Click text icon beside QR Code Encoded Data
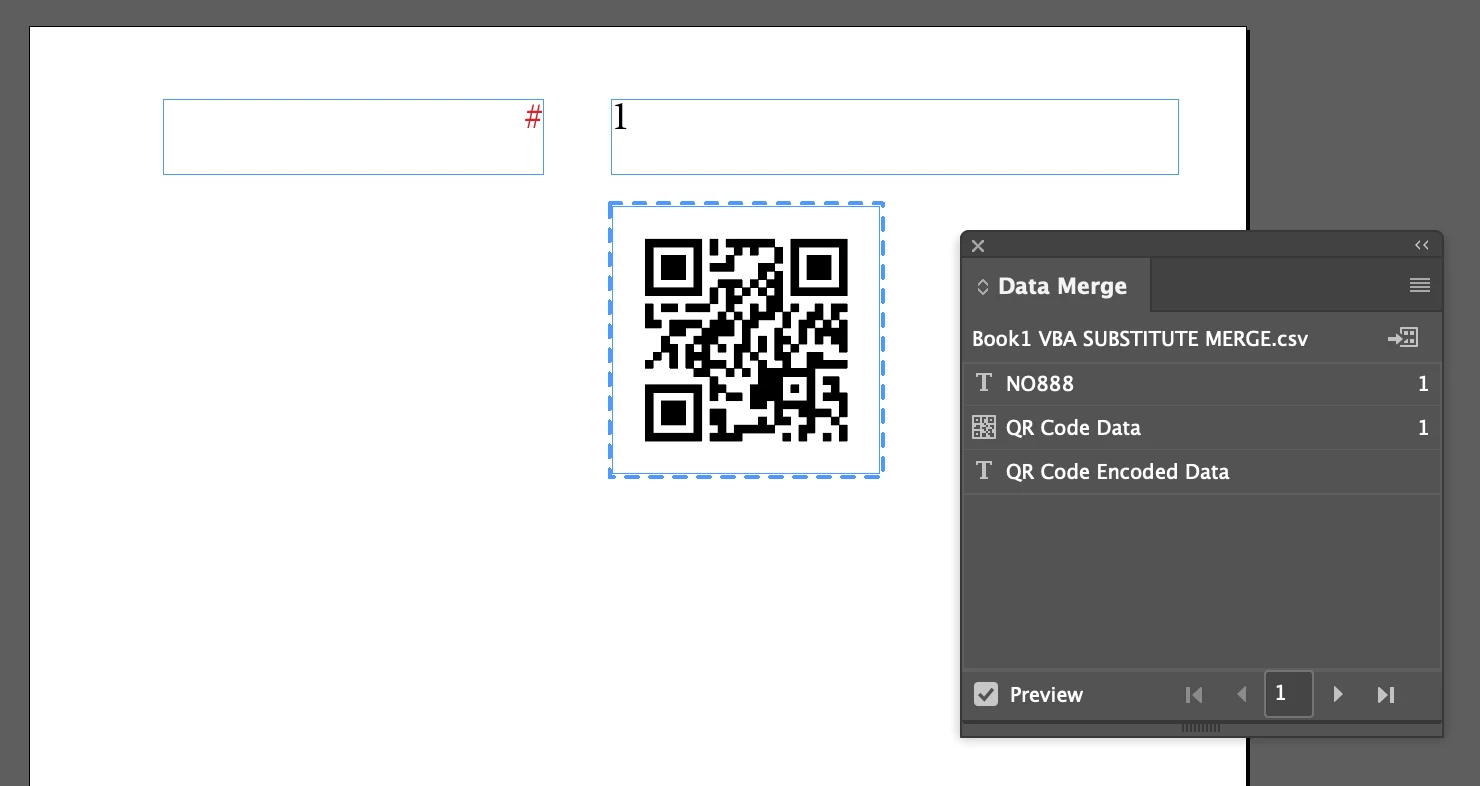This screenshot has width=1480, height=786. tap(984, 471)
